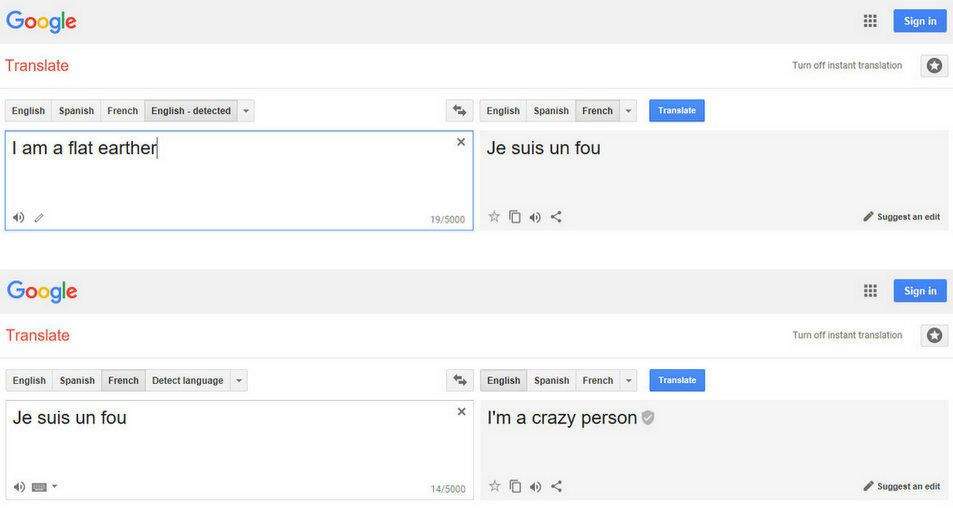
Task: Open handwriting pencil under "I am a flat earther"
Action: point(39,217)
